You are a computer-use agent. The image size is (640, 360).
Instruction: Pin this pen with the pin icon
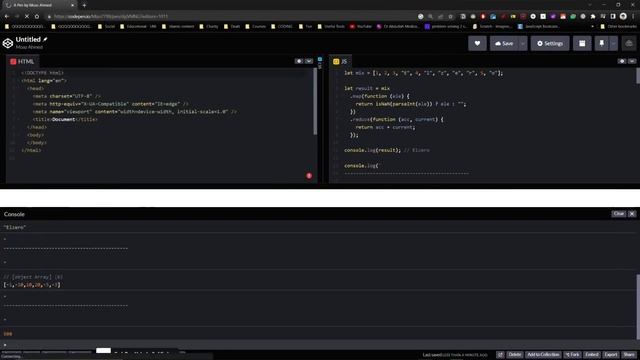click(602, 43)
